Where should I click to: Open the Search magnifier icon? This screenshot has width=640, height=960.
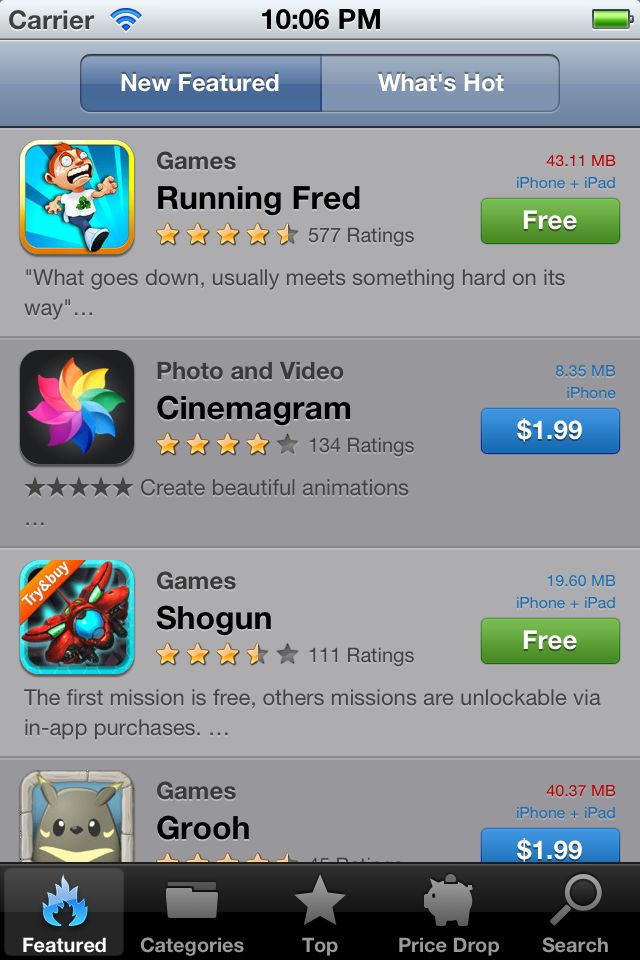tap(575, 899)
